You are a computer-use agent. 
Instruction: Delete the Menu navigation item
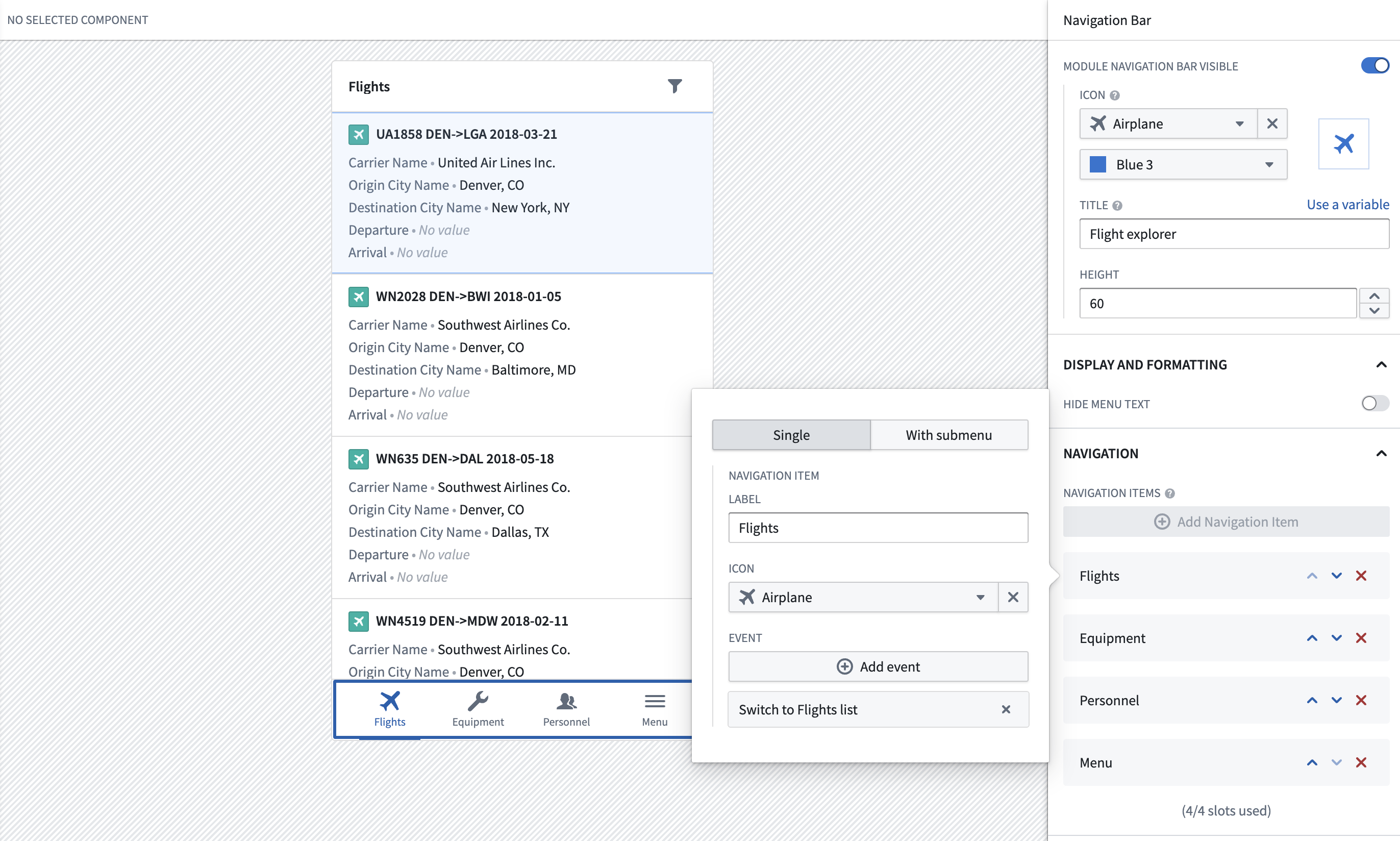[1361, 763]
